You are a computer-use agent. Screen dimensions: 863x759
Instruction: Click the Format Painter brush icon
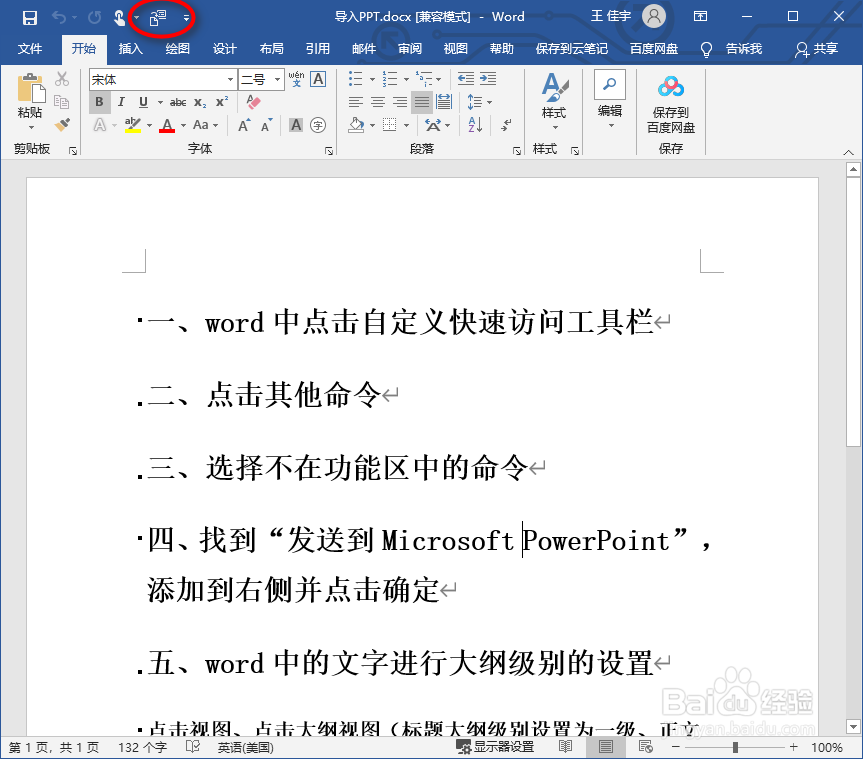click(x=62, y=125)
